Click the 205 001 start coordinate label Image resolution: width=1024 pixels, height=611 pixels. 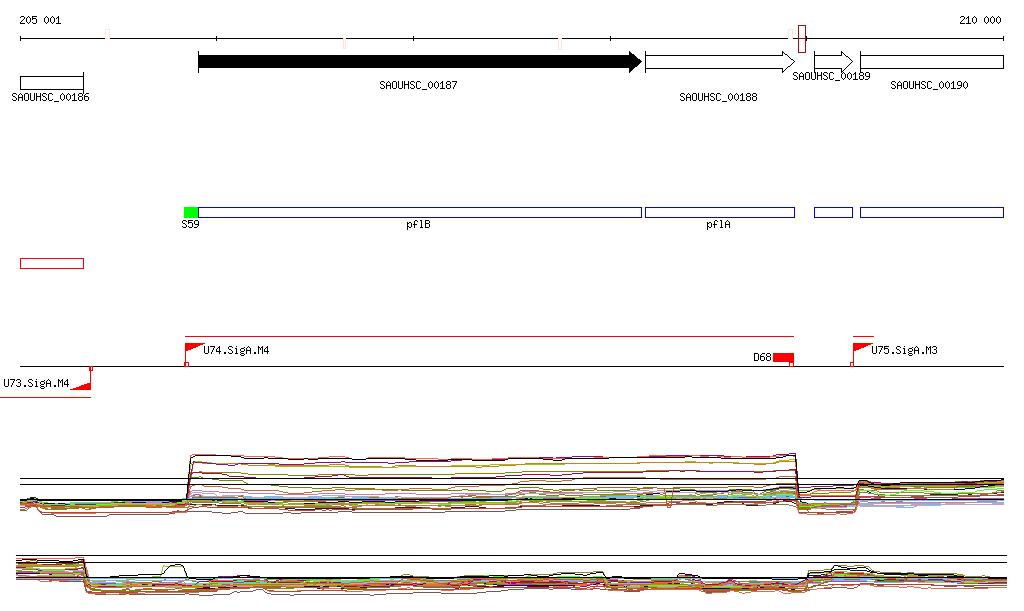coord(40,20)
